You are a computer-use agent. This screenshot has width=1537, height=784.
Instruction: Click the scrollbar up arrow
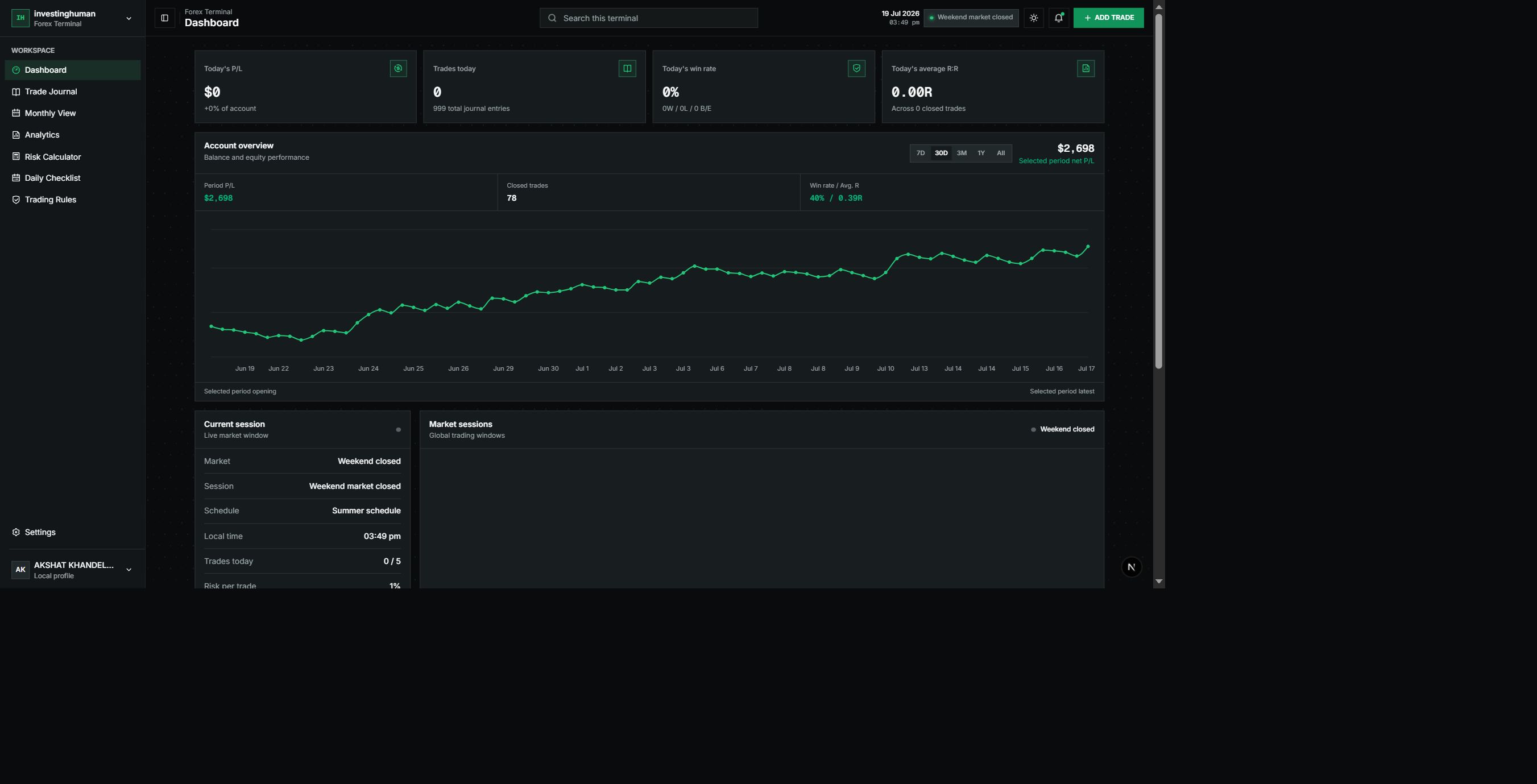(1159, 7)
